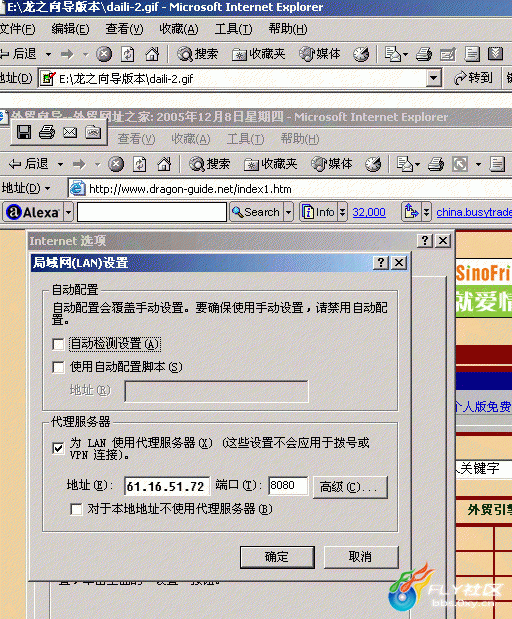
Task: Click the Refresh icon in the top toolbar
Action: (x=128, y=54)
